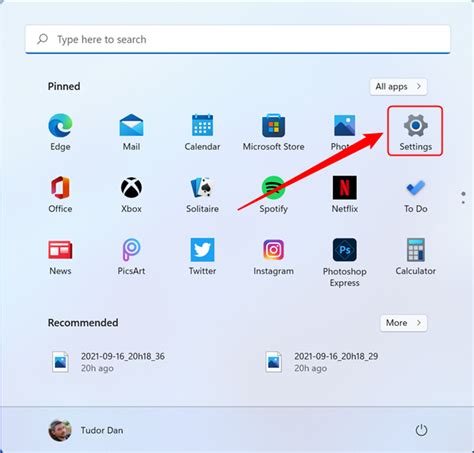Open Instagram
474x453 pixels.
click(x=273, y=257)
